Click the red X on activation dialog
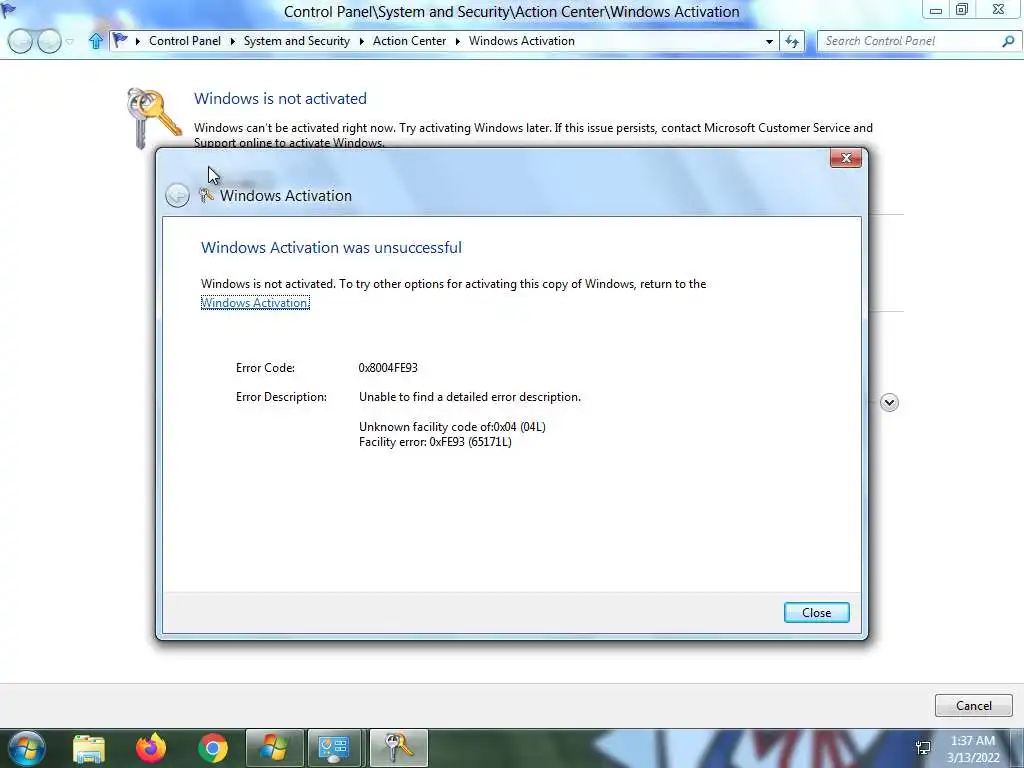The image size is (1024, 768). (846, 158)
